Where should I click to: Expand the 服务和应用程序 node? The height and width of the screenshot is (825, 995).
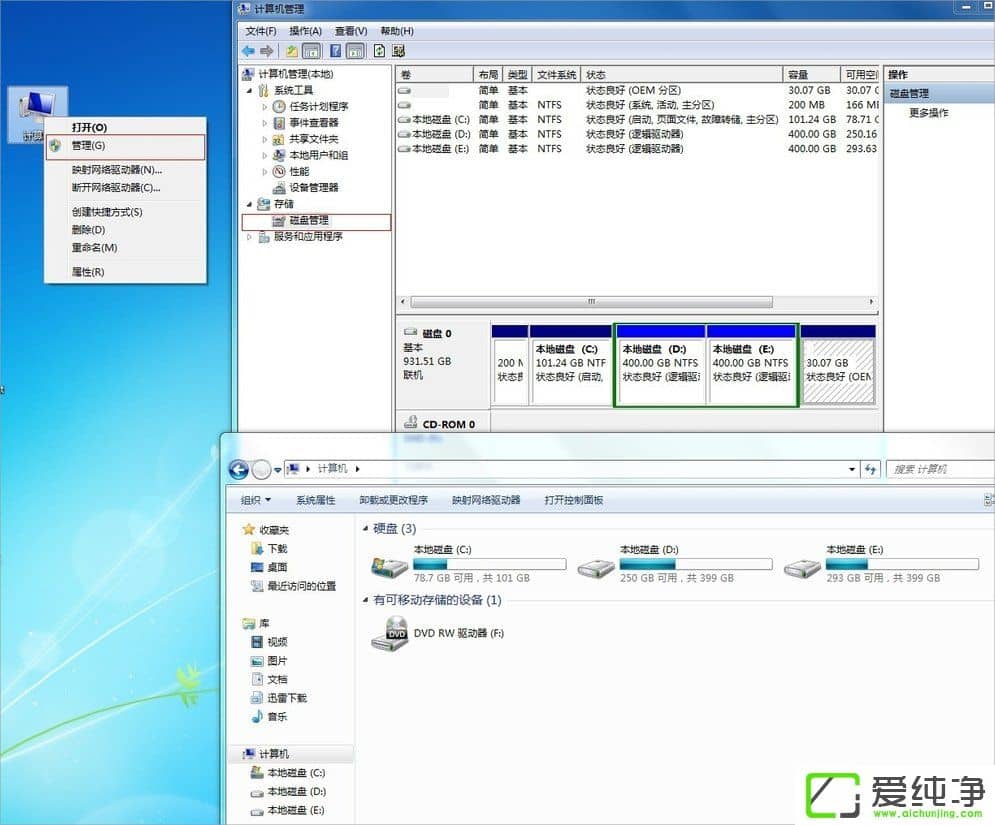pos(250,237)
